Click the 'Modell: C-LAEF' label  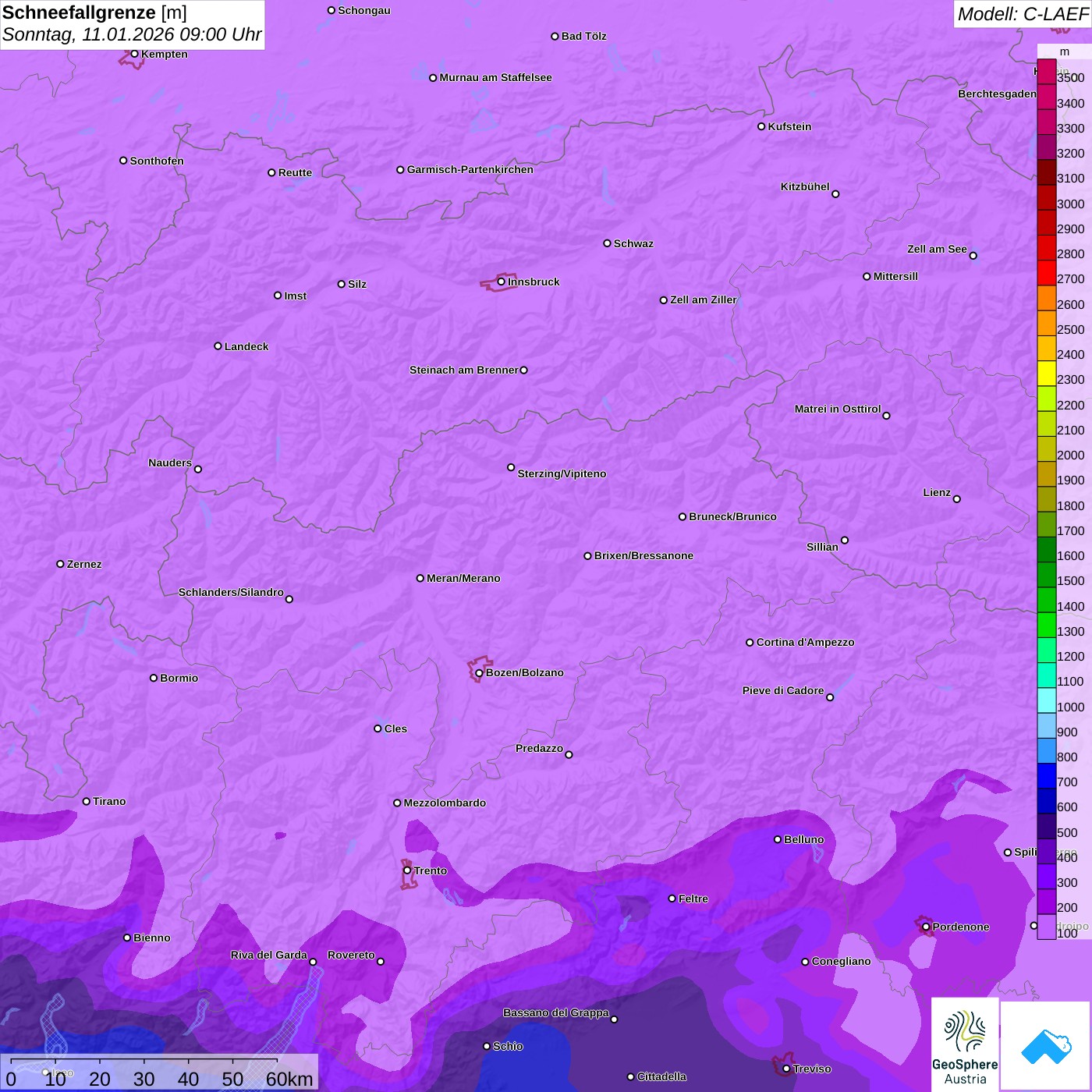pyautogui.click(x=1023, y=14)
